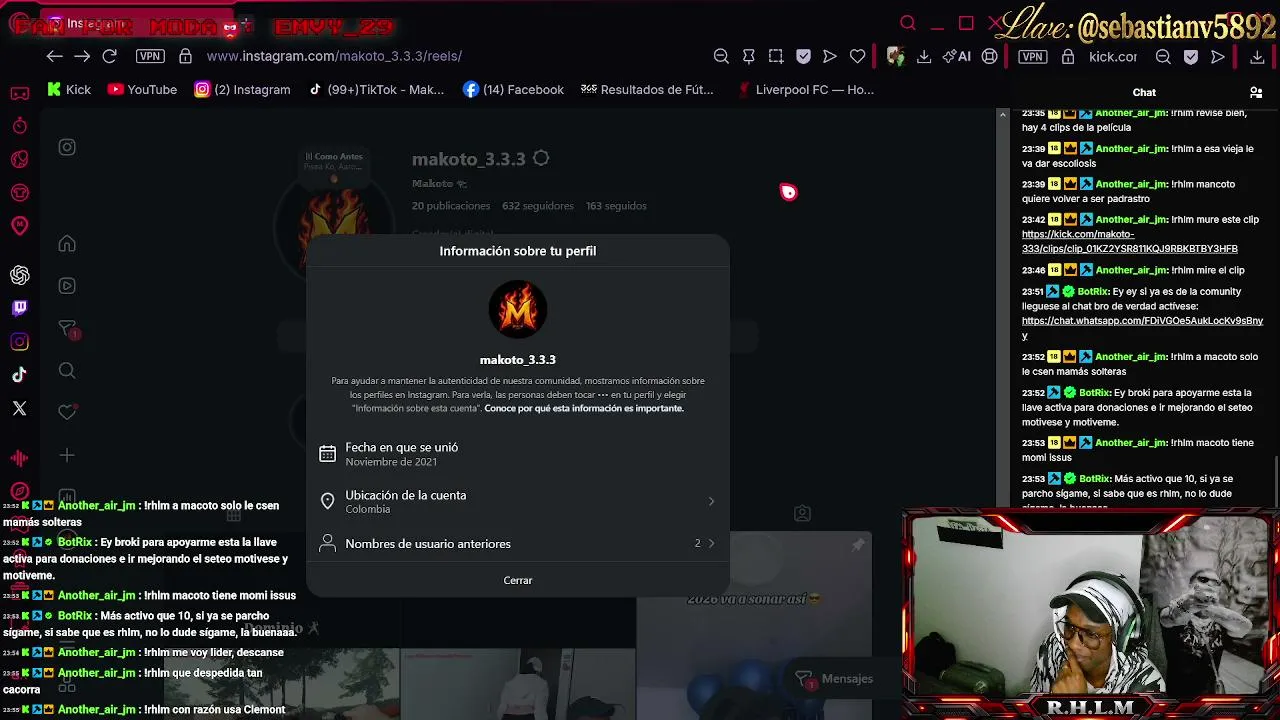Expand the 'Ubicación de la cuenta' row

(x=518, y=501)
